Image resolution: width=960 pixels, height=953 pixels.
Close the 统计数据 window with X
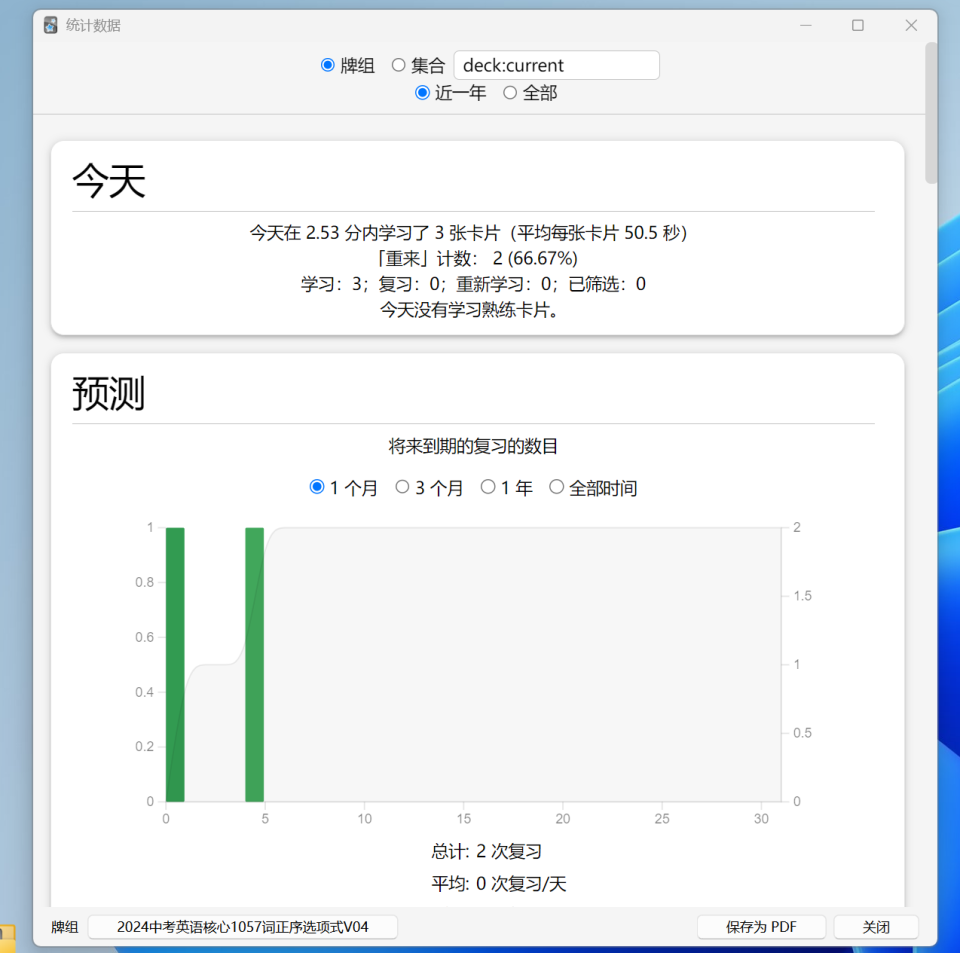pos(911,25)
